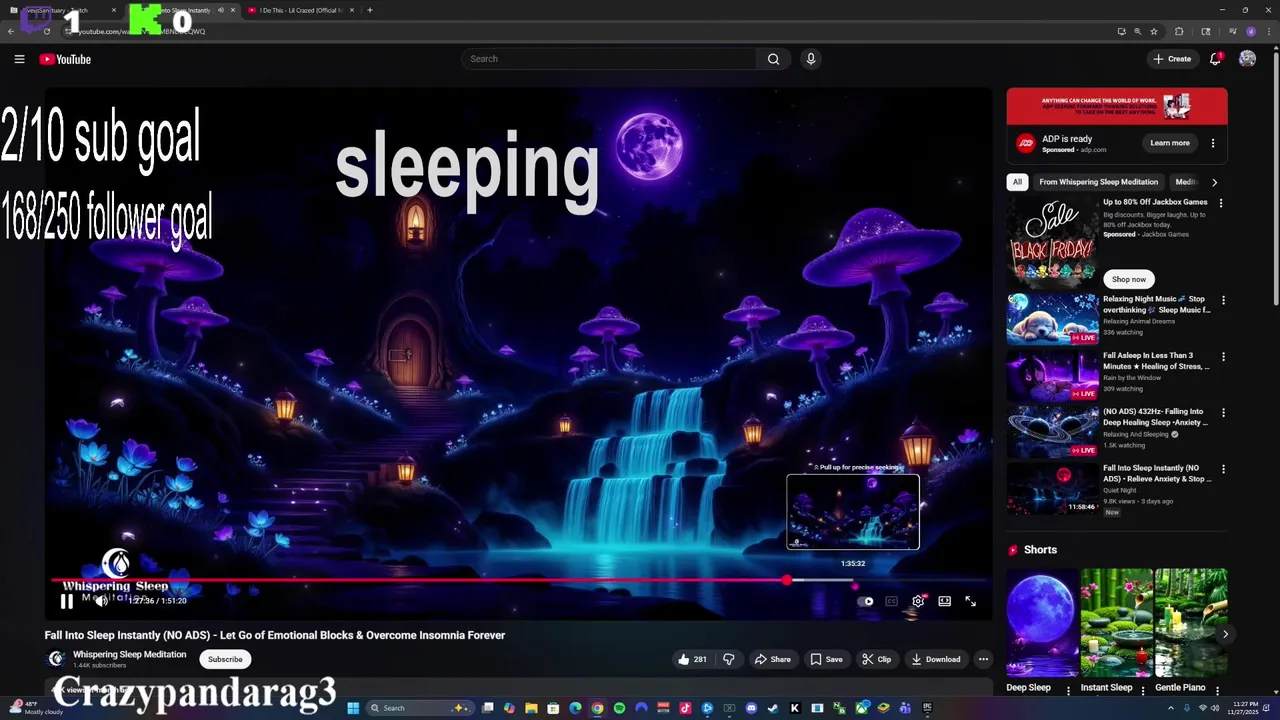Subscribe to Whispering Sleep Meditation
This screenshot has height=720, width=1280.
point(225,659)
